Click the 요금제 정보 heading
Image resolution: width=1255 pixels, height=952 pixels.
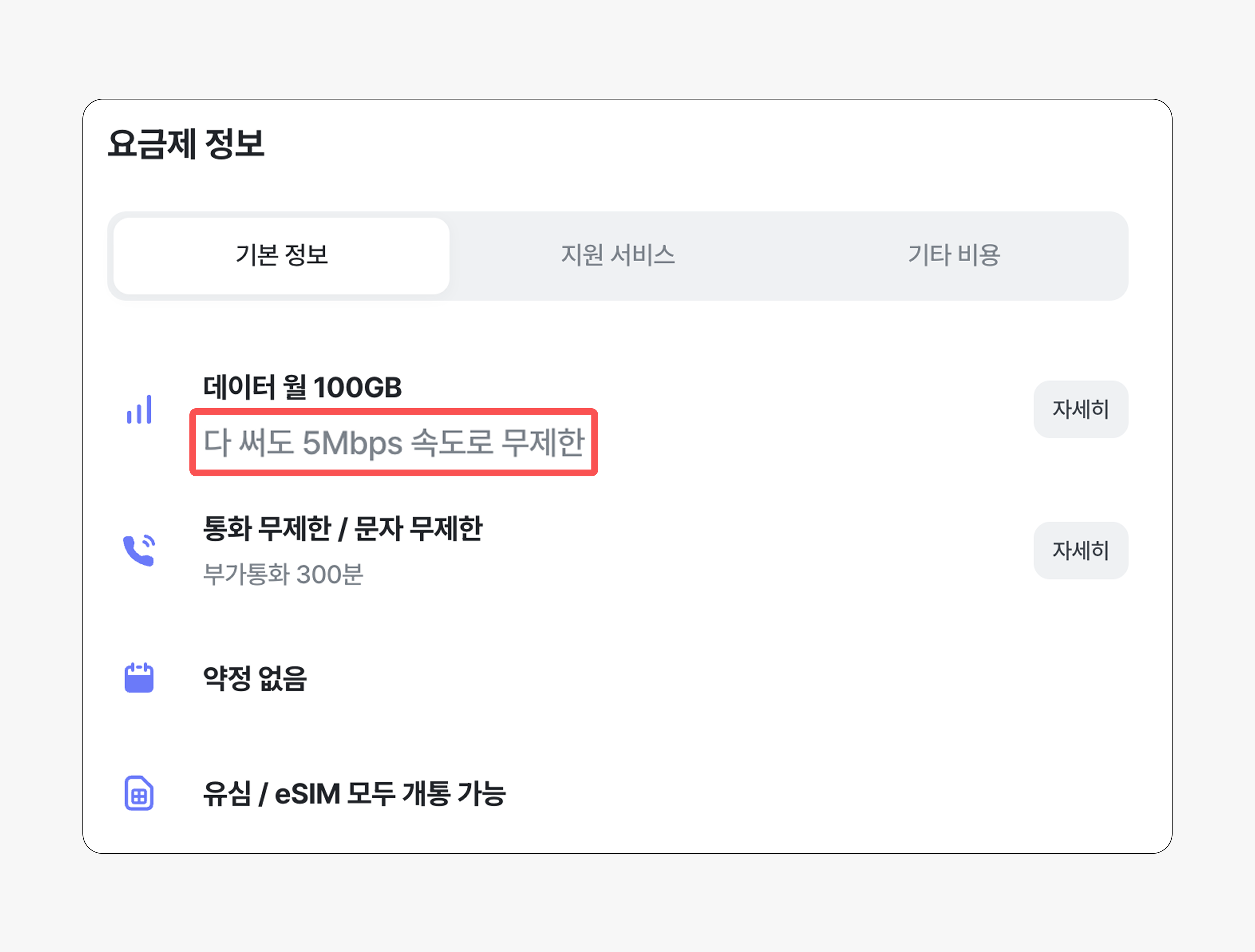[x=186, y=143]
